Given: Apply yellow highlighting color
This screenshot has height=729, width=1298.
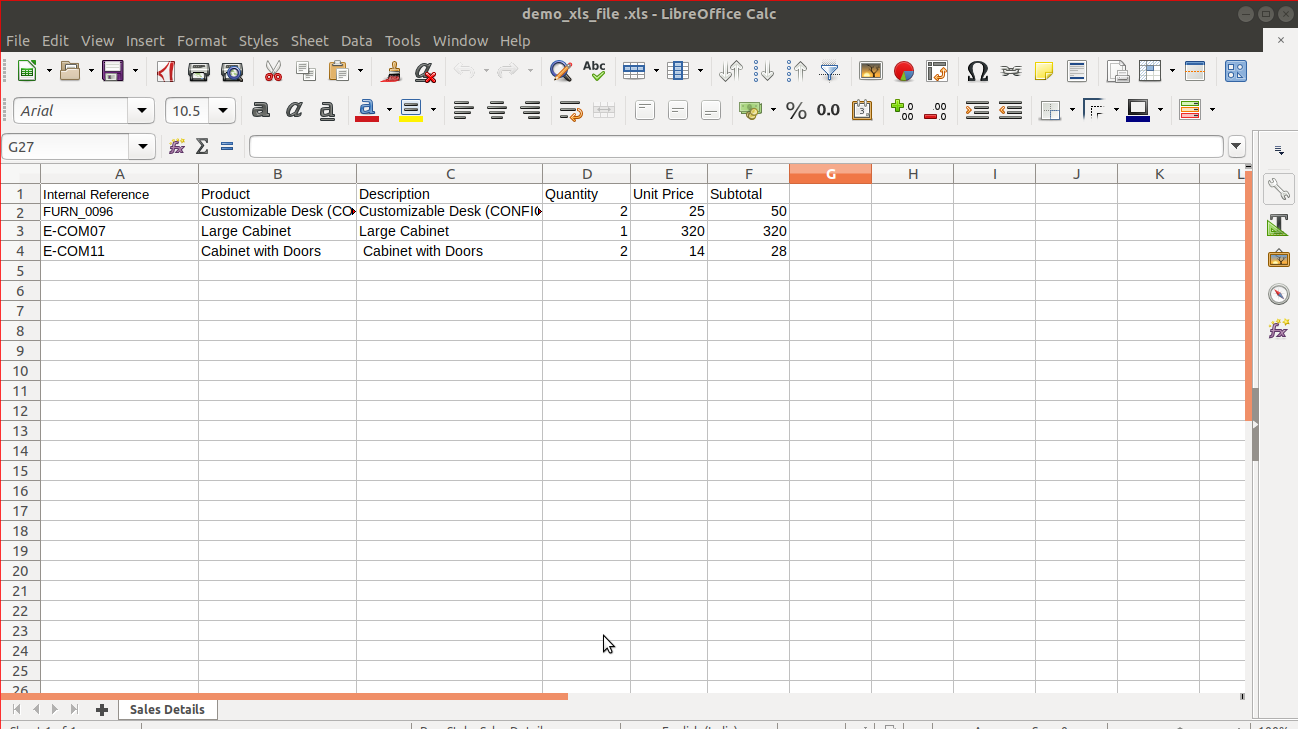Looking at the screenshot, I should (411, 110).
